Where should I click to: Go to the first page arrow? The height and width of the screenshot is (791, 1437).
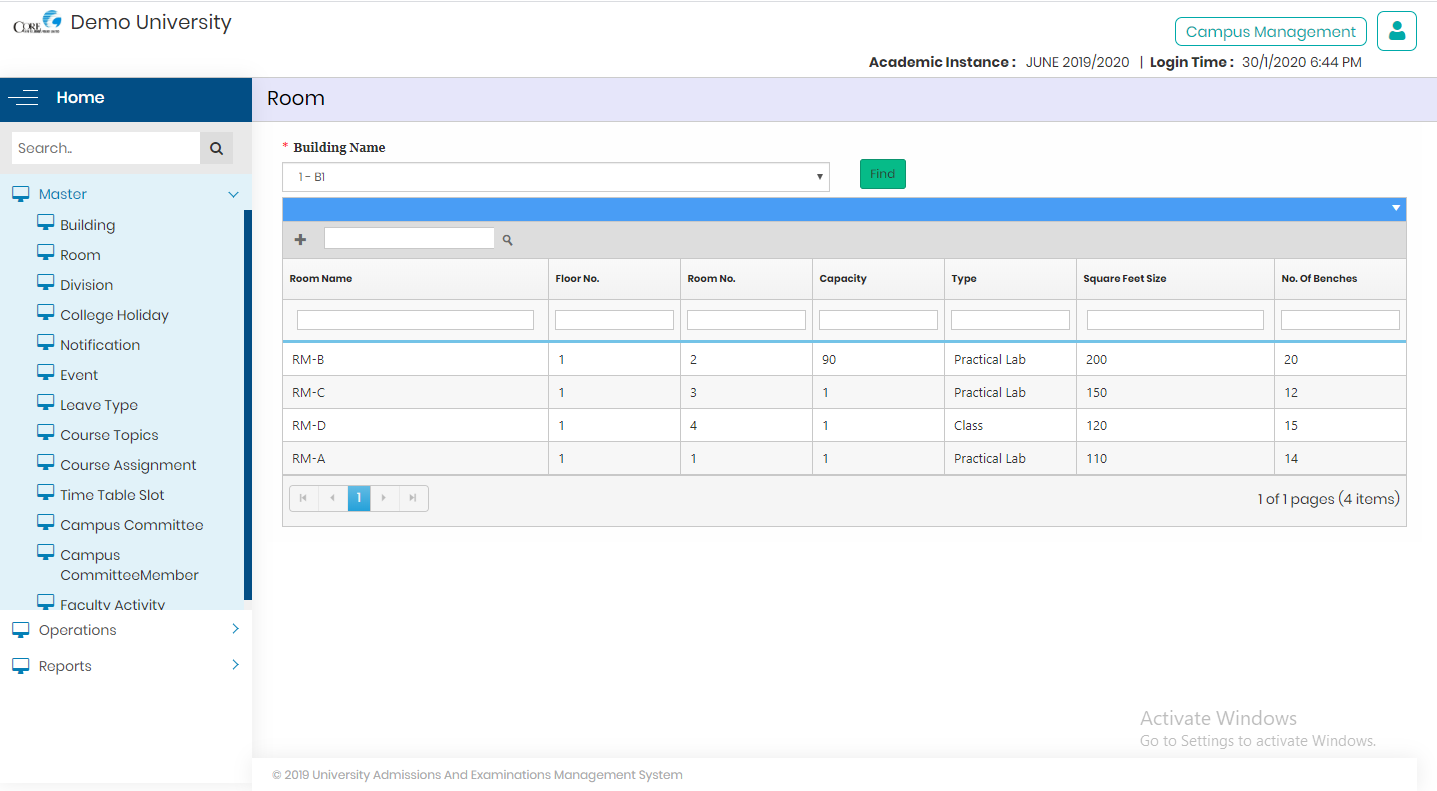(x=303, y=498)
